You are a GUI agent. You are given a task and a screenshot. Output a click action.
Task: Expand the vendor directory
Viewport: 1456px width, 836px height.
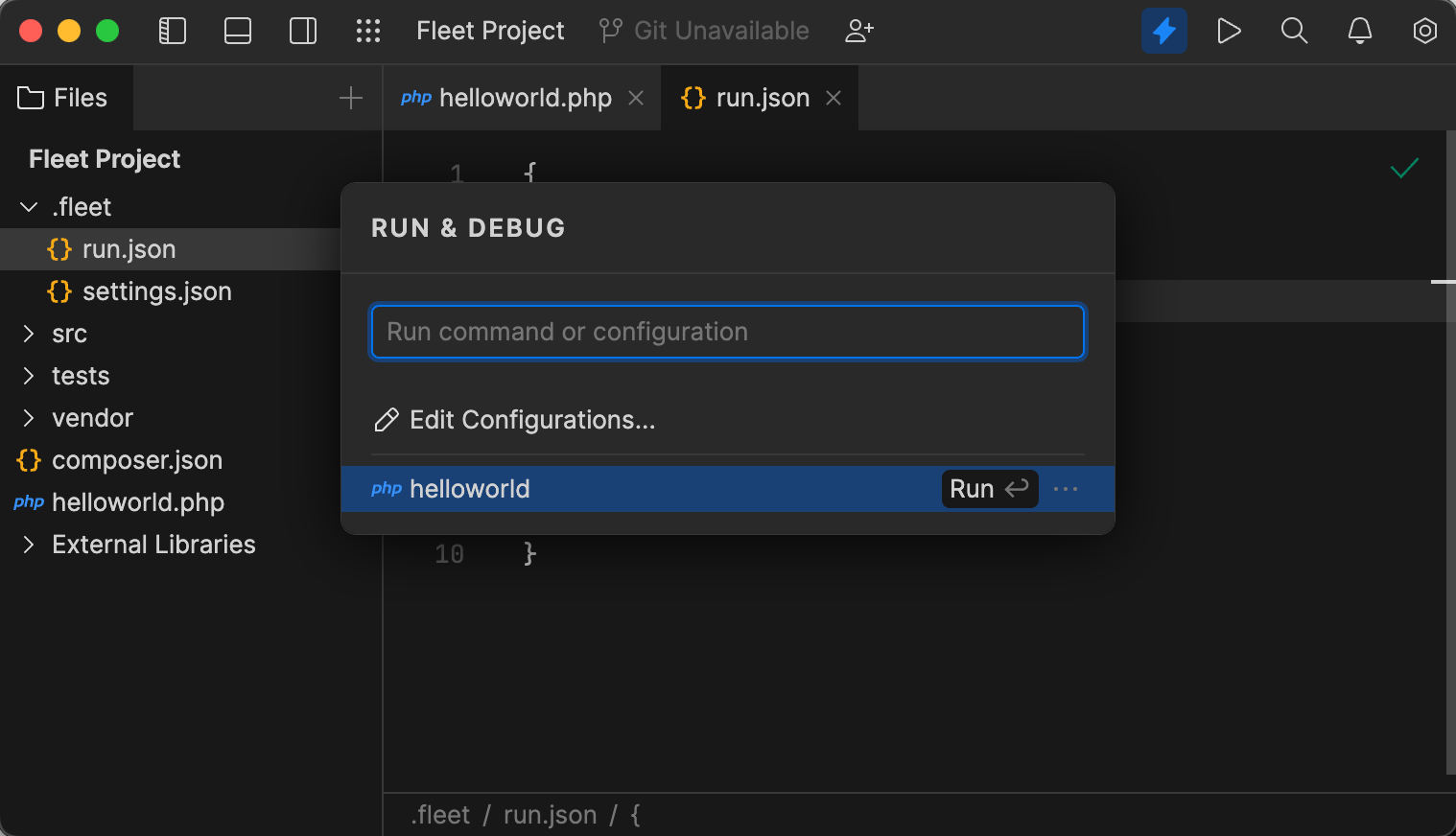point(27,418)
